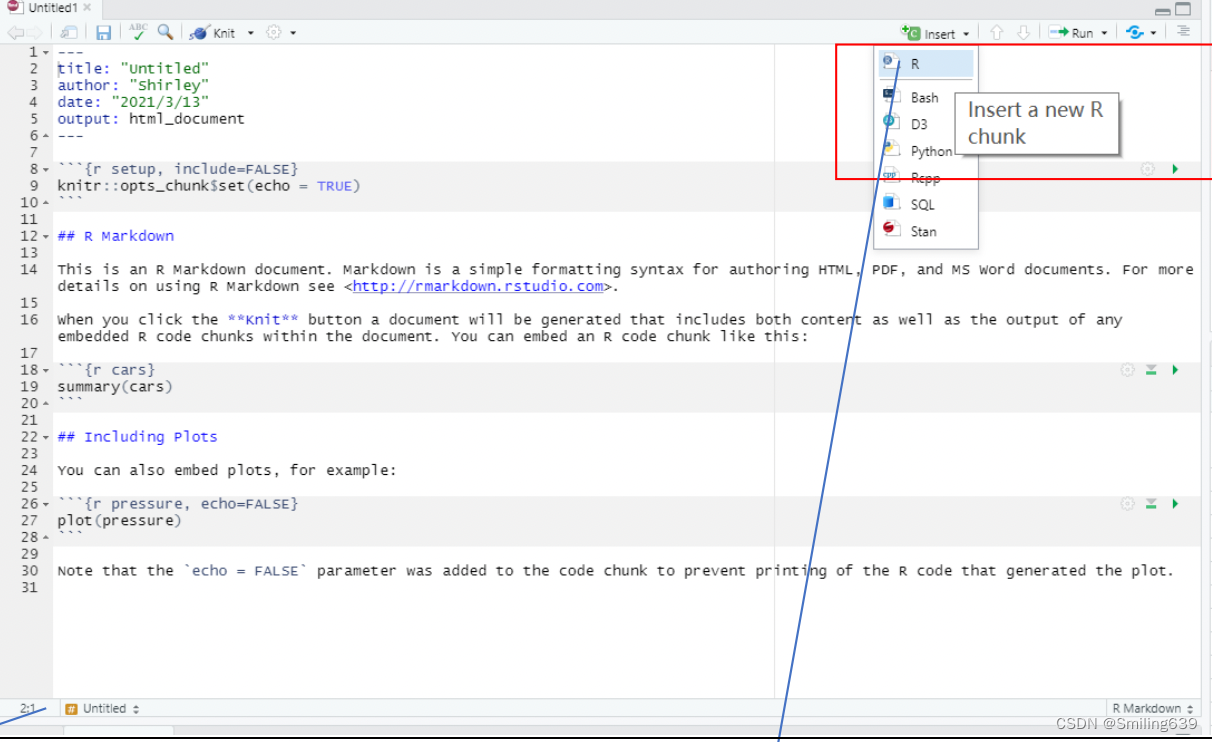Click the Run button
Image resolution: width=1212 pixels, height=742 pixels.
[1071, 33]
